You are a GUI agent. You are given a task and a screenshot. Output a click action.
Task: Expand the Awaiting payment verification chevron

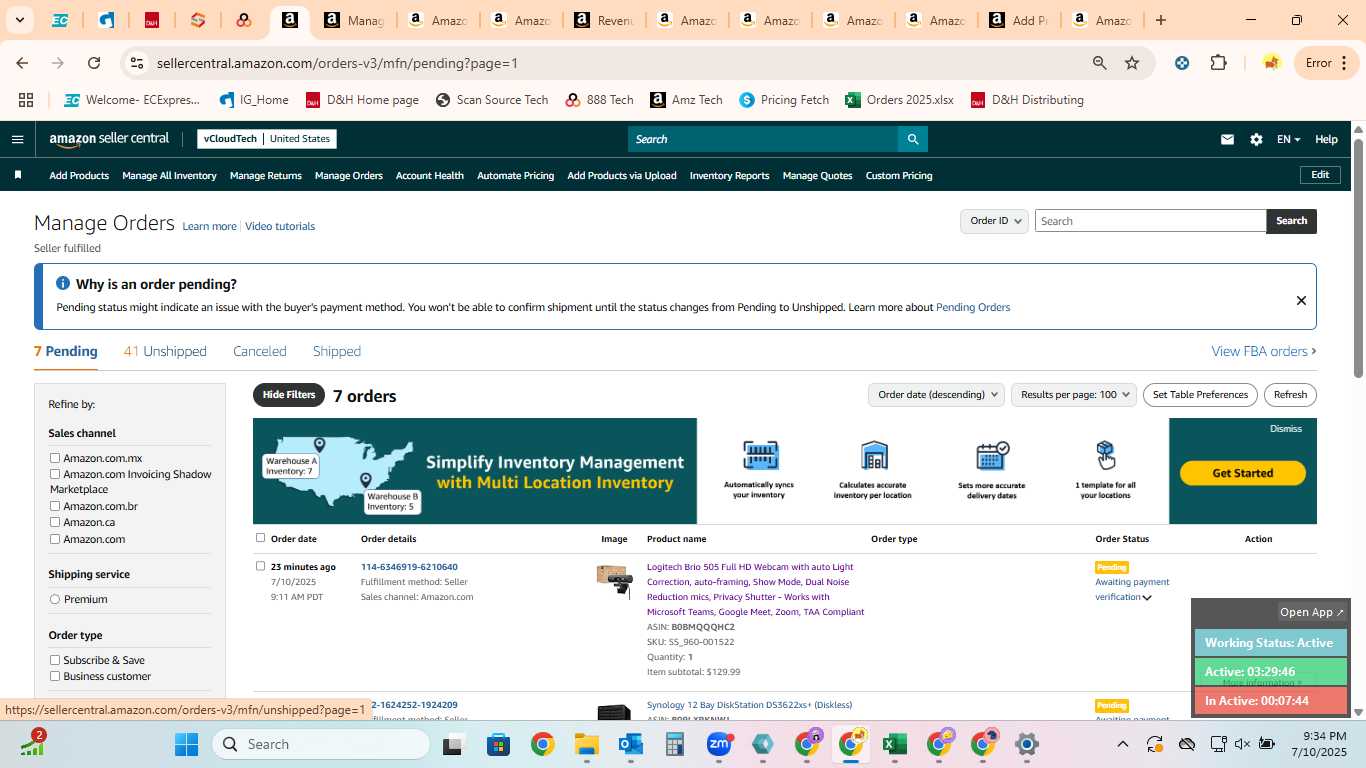click(x=1147, y=598)
